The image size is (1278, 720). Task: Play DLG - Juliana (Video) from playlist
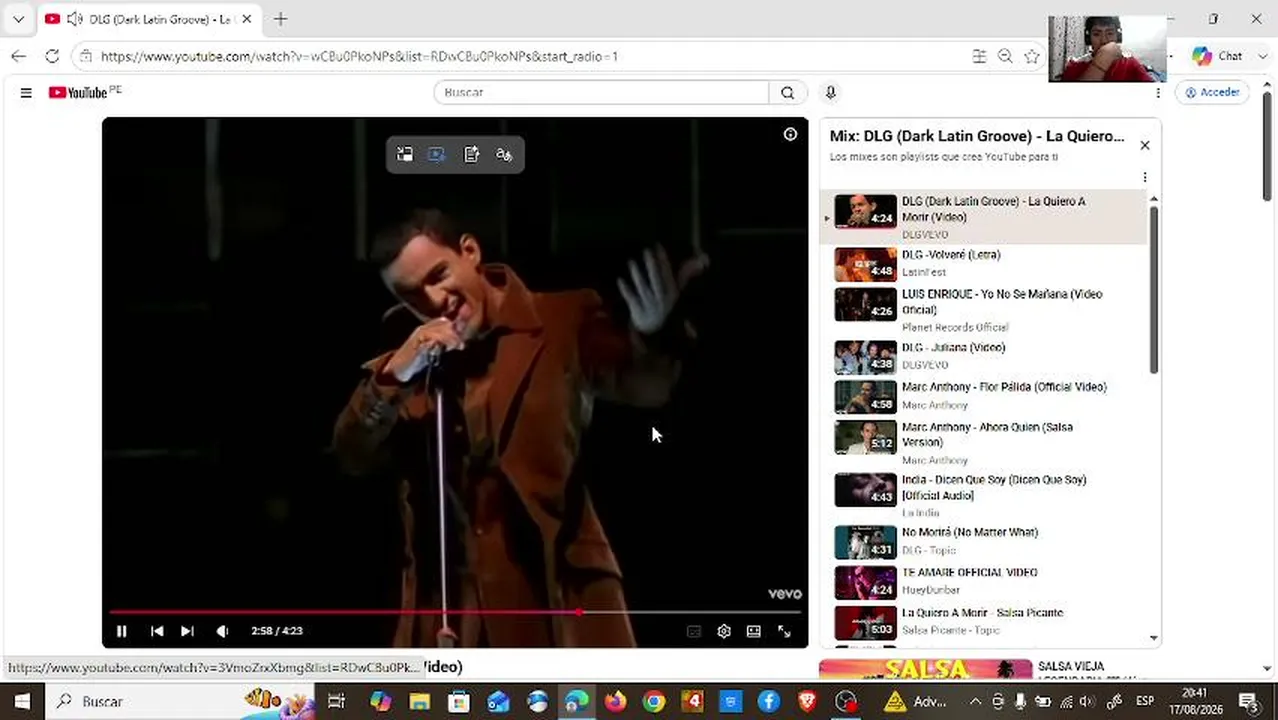(985, 356)
